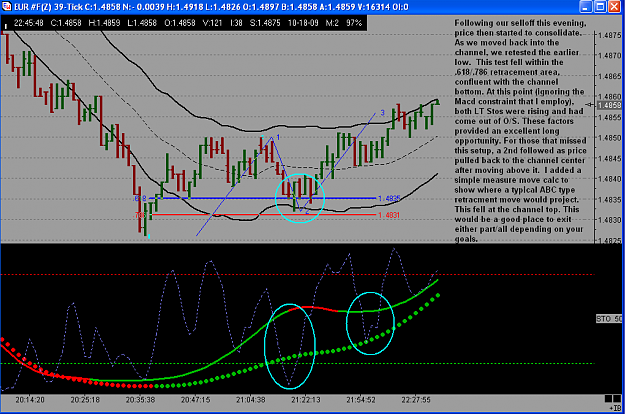Click the 22:27:55 time axis label
This screenshot has width=625, height=414.
pyautogui.click(x=416, y=400)
